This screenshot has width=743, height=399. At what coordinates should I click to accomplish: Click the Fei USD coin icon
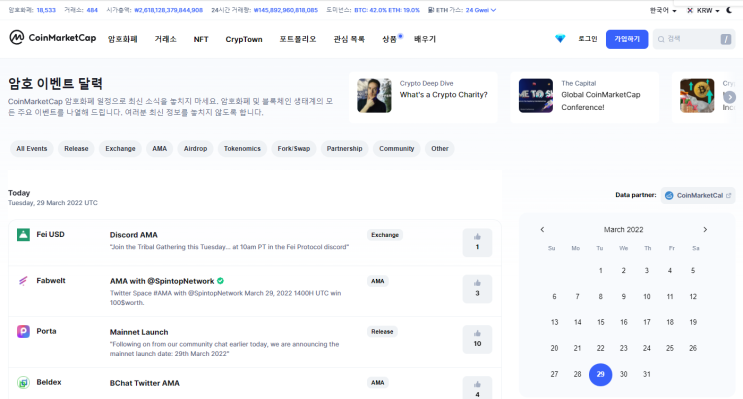tap(23, 235)
